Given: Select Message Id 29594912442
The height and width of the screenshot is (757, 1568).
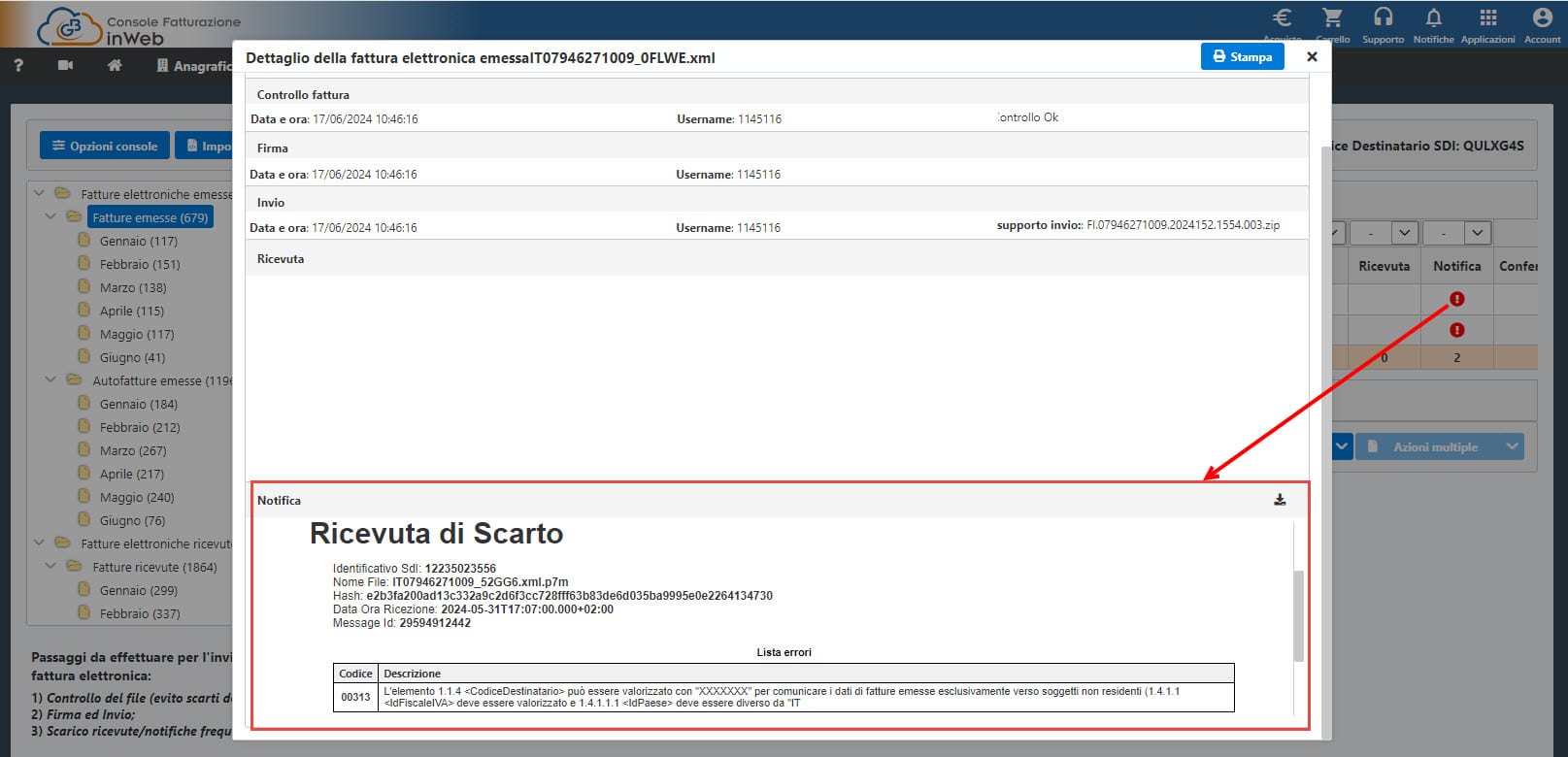Looking at the screenshot, I should (435, 623).
